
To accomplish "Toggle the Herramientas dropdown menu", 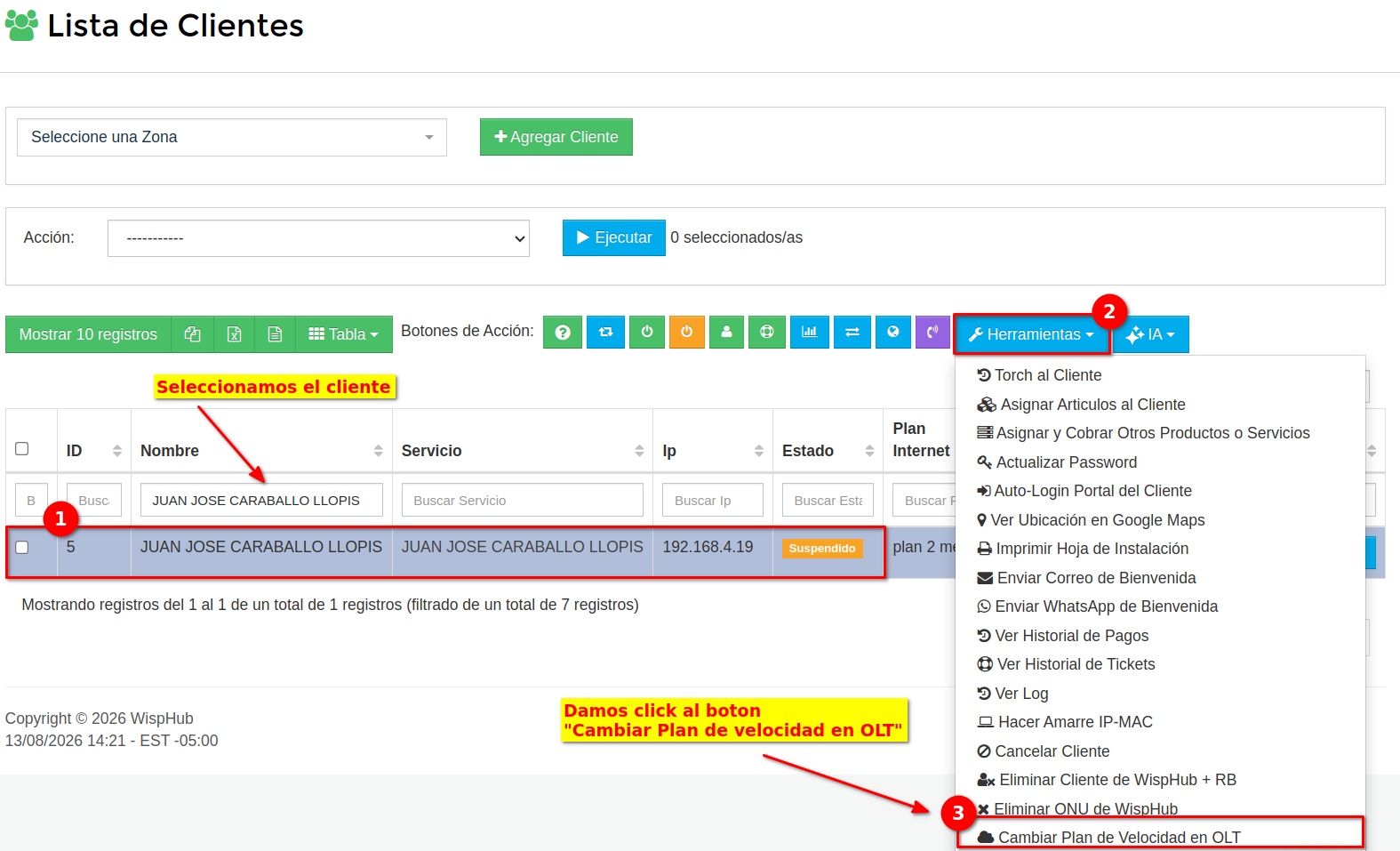I will pos(1031,334).
